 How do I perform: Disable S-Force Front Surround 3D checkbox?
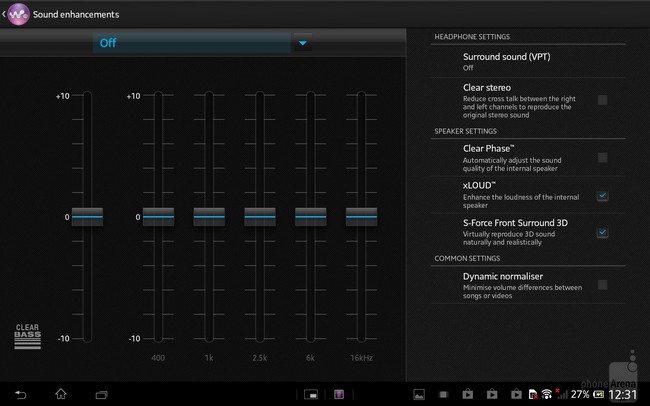pos(602,232)
